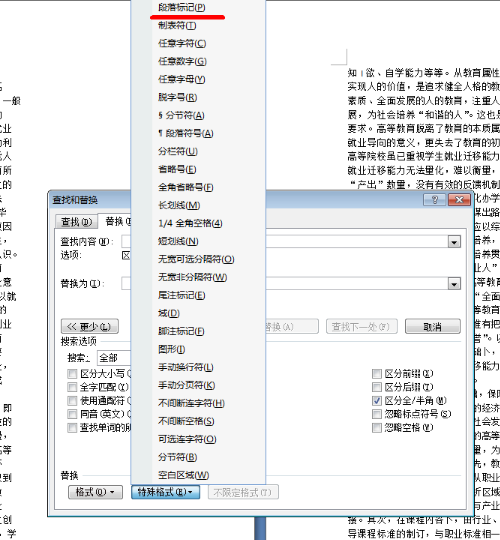
Task: Choose 空白区域(W) menu entry
Action: (184, 475)
